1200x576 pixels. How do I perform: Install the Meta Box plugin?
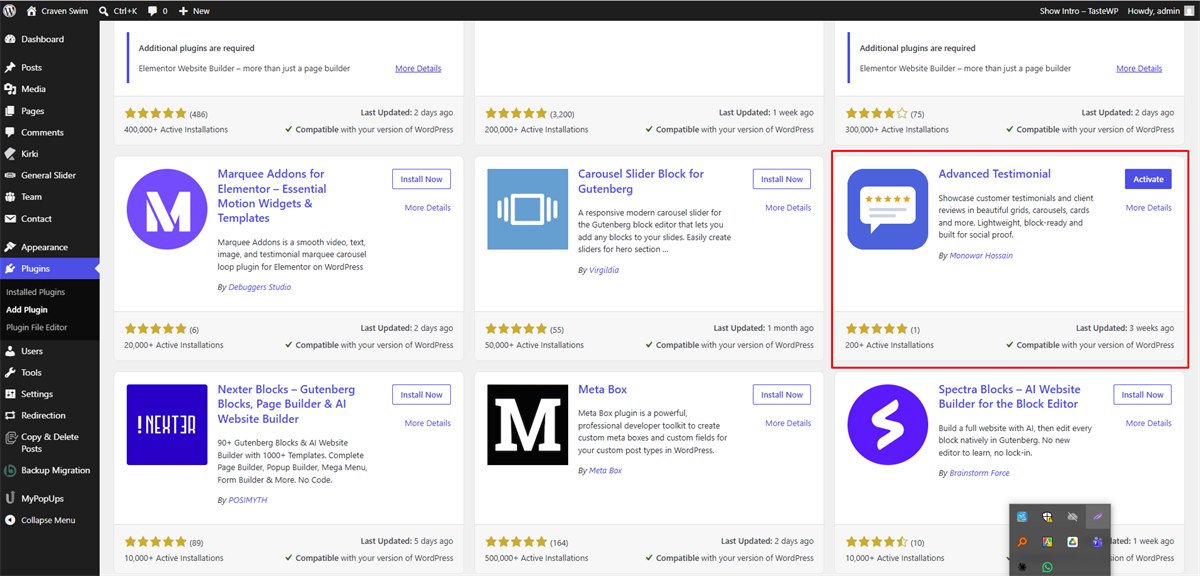(x=782, y=395)
